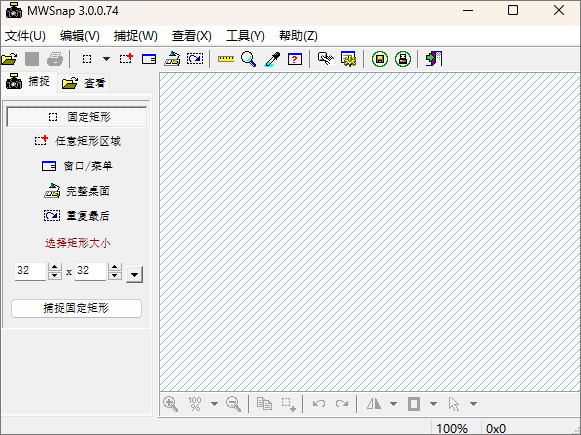This screenshot has width=581, height=435.
Task: Click the full desktop capture toolbar icon
Action: pos(172,59)
